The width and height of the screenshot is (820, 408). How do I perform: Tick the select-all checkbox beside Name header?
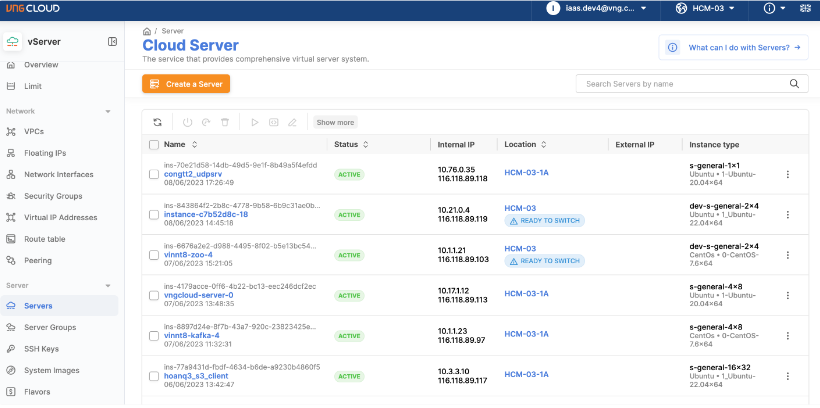[154, 145]
